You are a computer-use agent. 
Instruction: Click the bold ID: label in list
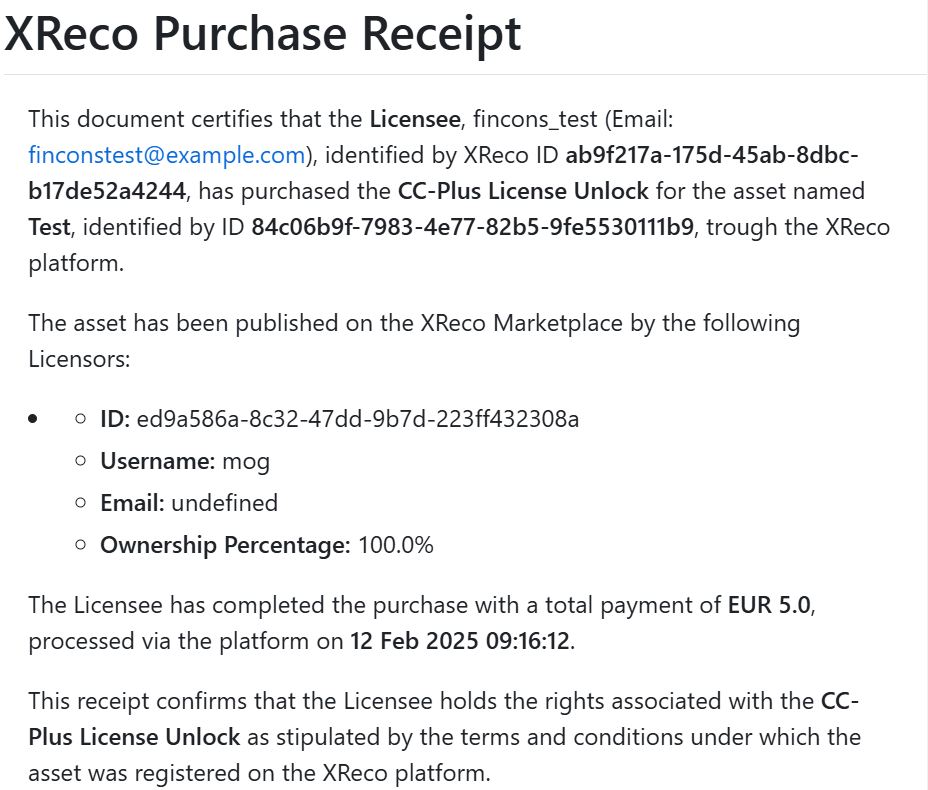pos(115,419)
